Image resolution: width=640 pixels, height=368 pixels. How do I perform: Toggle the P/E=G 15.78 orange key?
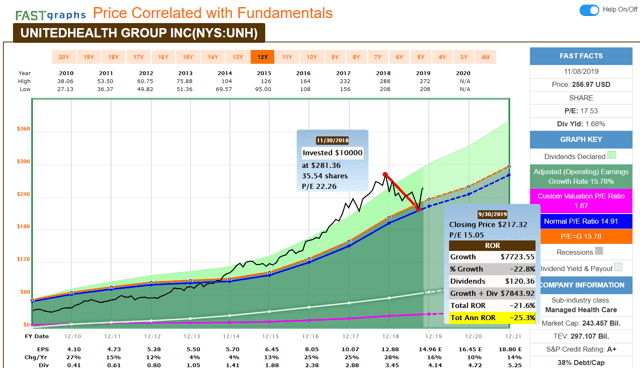581,236
